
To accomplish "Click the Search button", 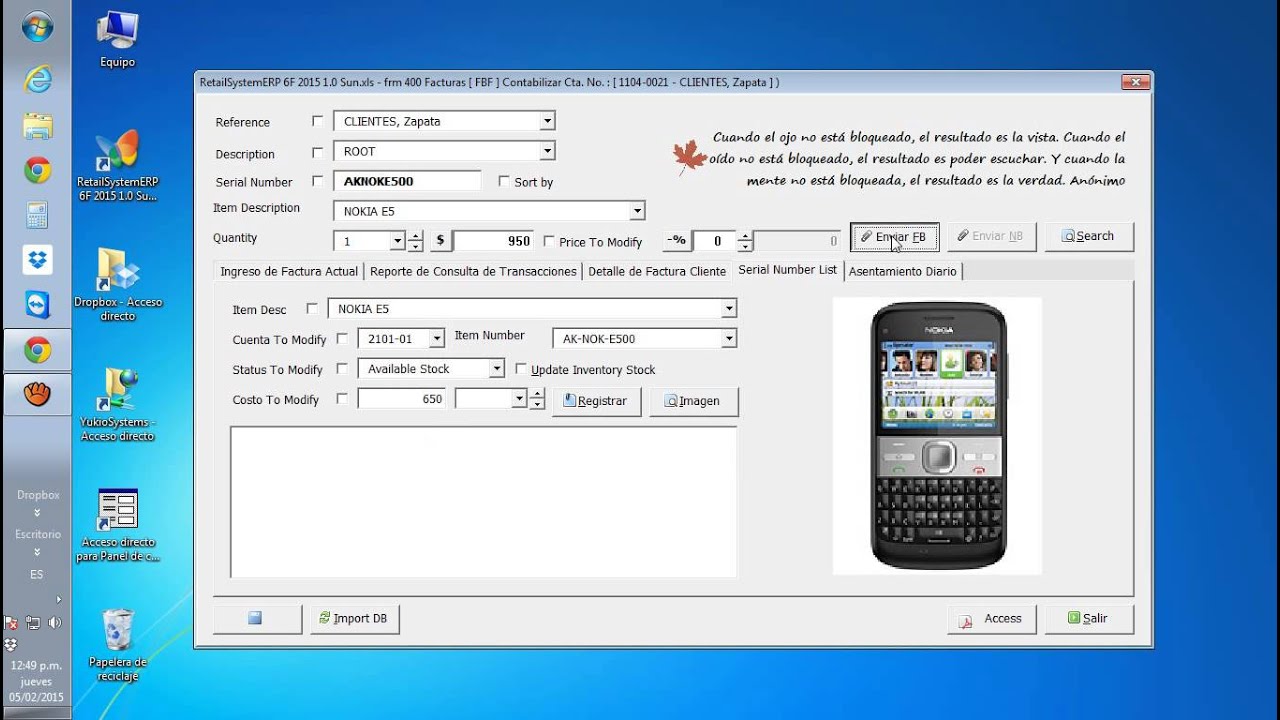I will [x=1089, y=236].
